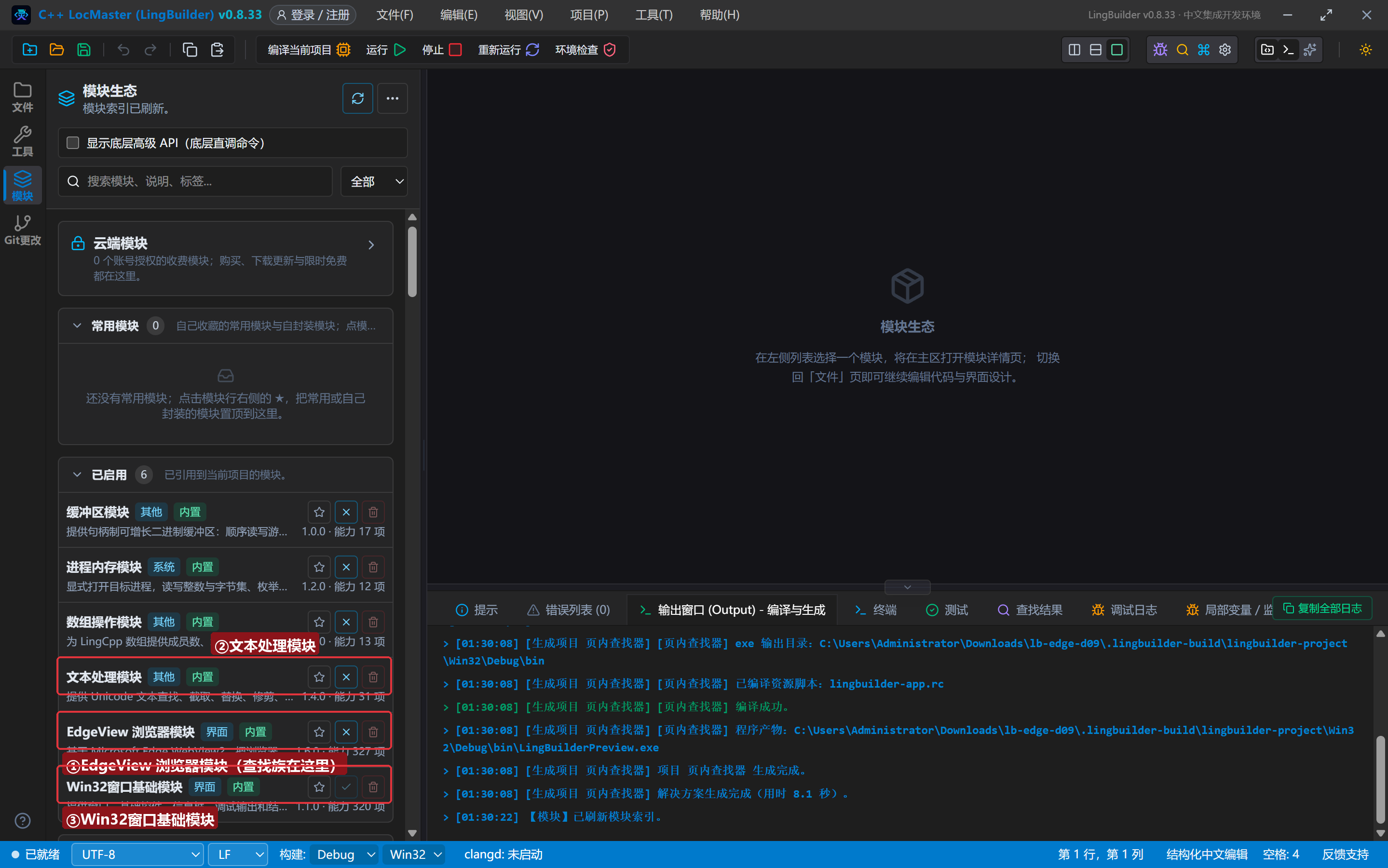Click the yellow magnifier search icon
The width and height of the screenshot is (1388, 868).
coord(1182,50)
